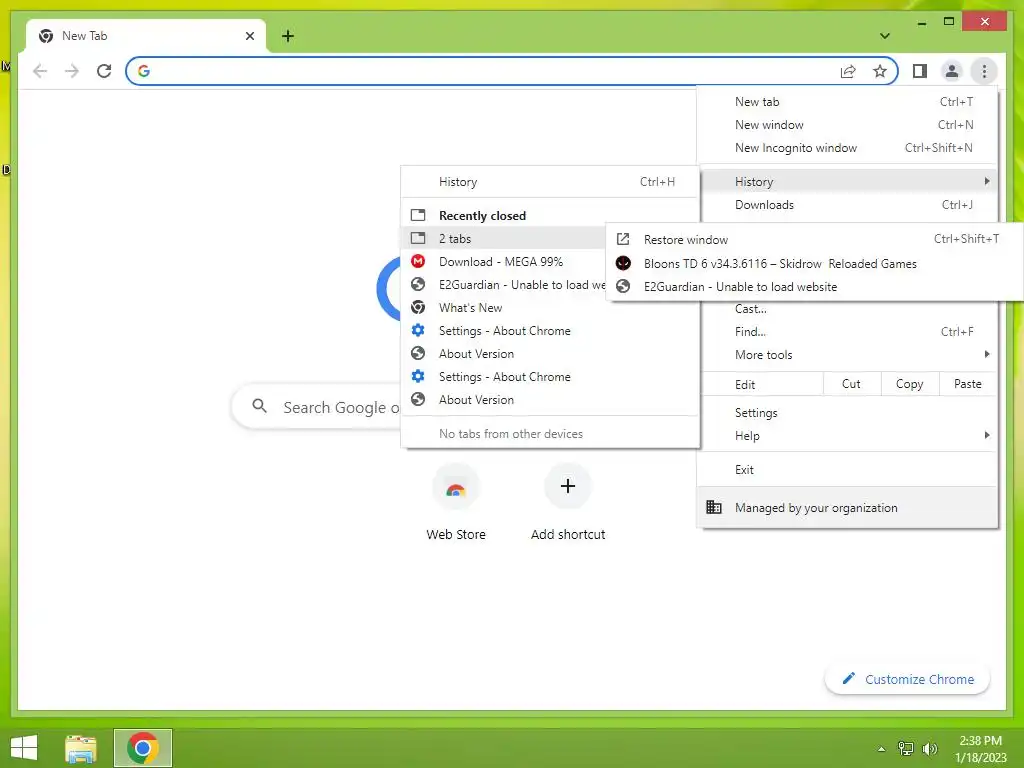This screenshot has width=1024, height=768.
Task: Click the organization building icon
Action: click(714, 507)
